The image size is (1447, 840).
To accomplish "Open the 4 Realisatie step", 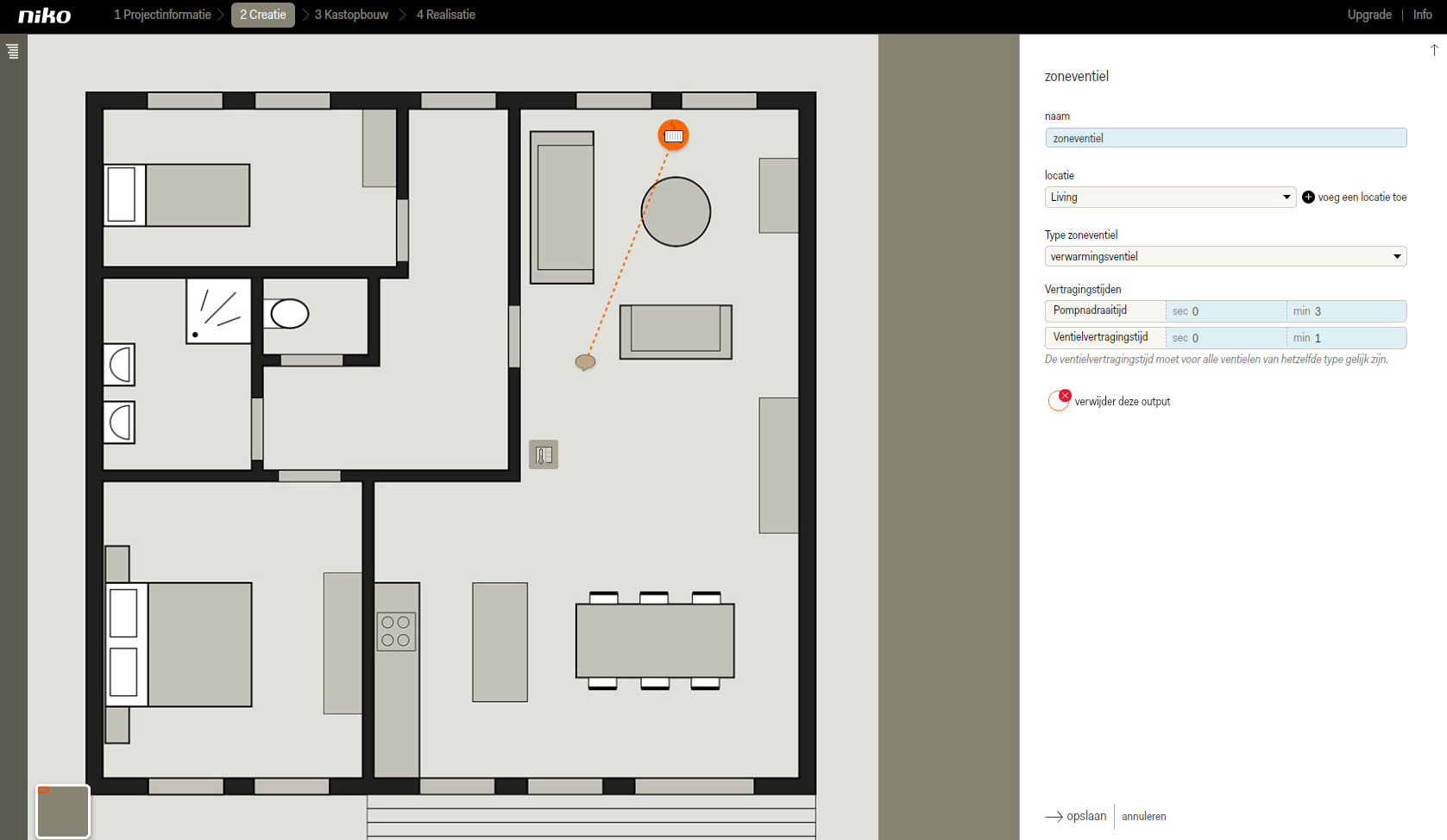I will pos(446,15).
